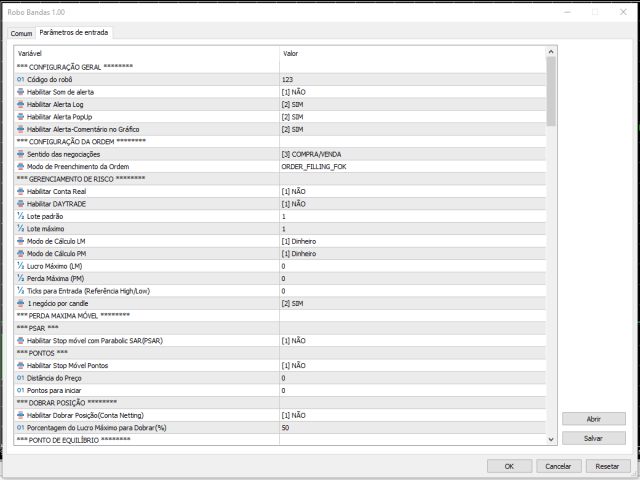Click the fraction icon beside Lucro Máximo (LM)
Viewport: 640px width, 480px height.
click(20, 266)
